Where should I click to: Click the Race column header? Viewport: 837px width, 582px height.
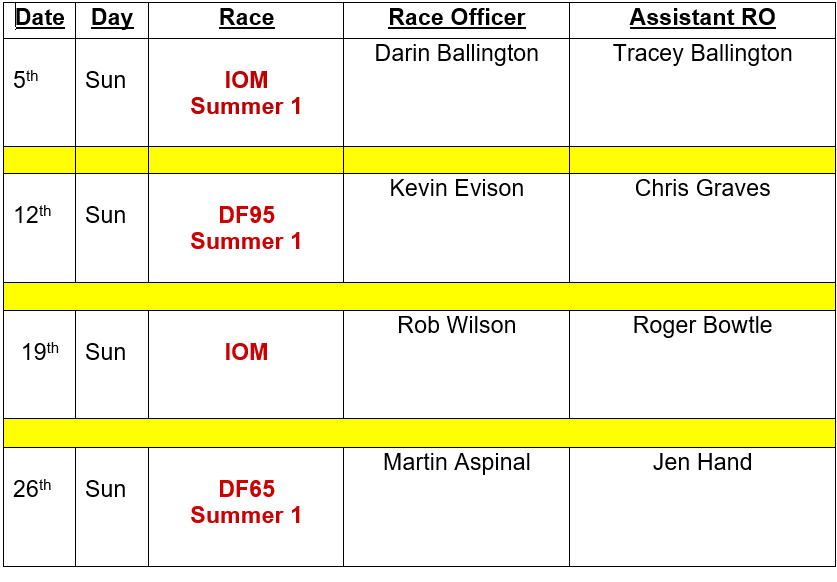coord(246,18)
